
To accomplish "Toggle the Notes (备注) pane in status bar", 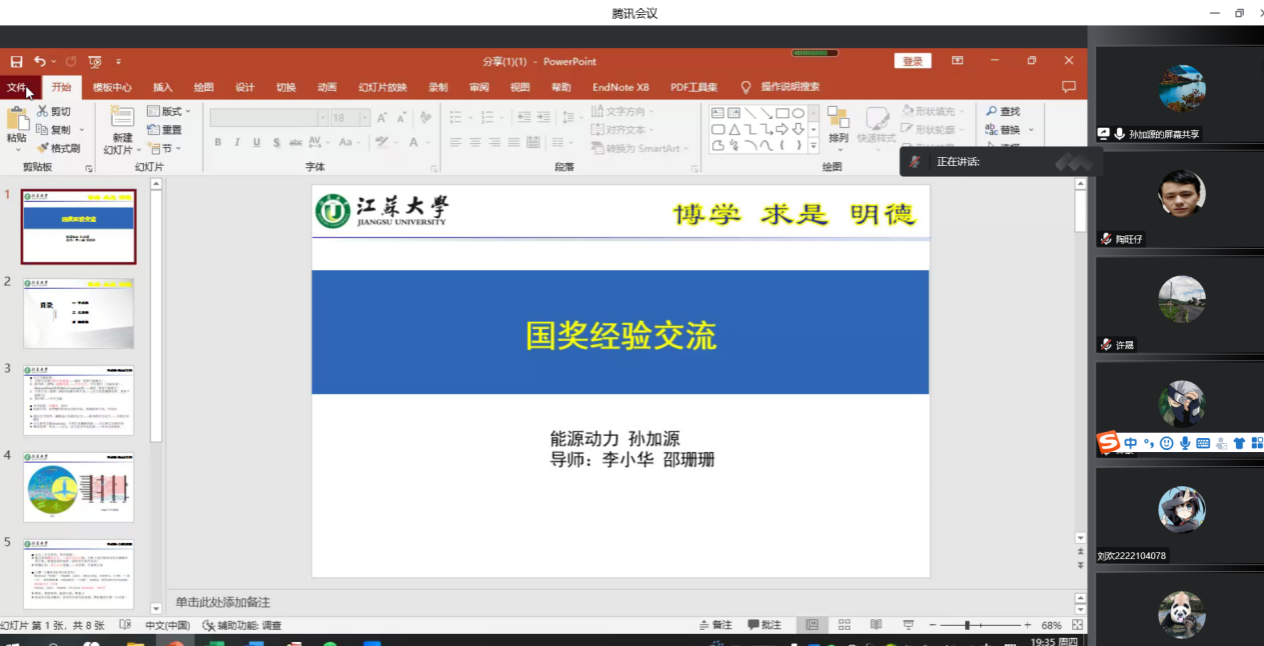I will (x=715, y=625).
